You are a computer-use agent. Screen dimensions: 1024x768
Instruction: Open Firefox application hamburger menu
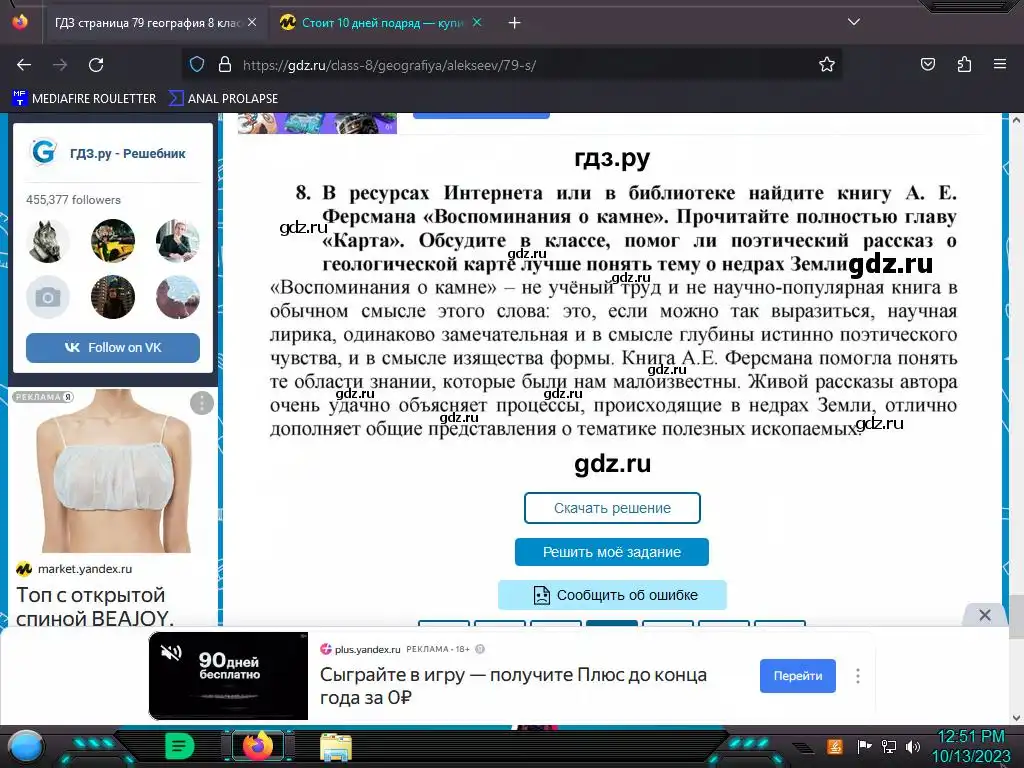(1000, 65)
